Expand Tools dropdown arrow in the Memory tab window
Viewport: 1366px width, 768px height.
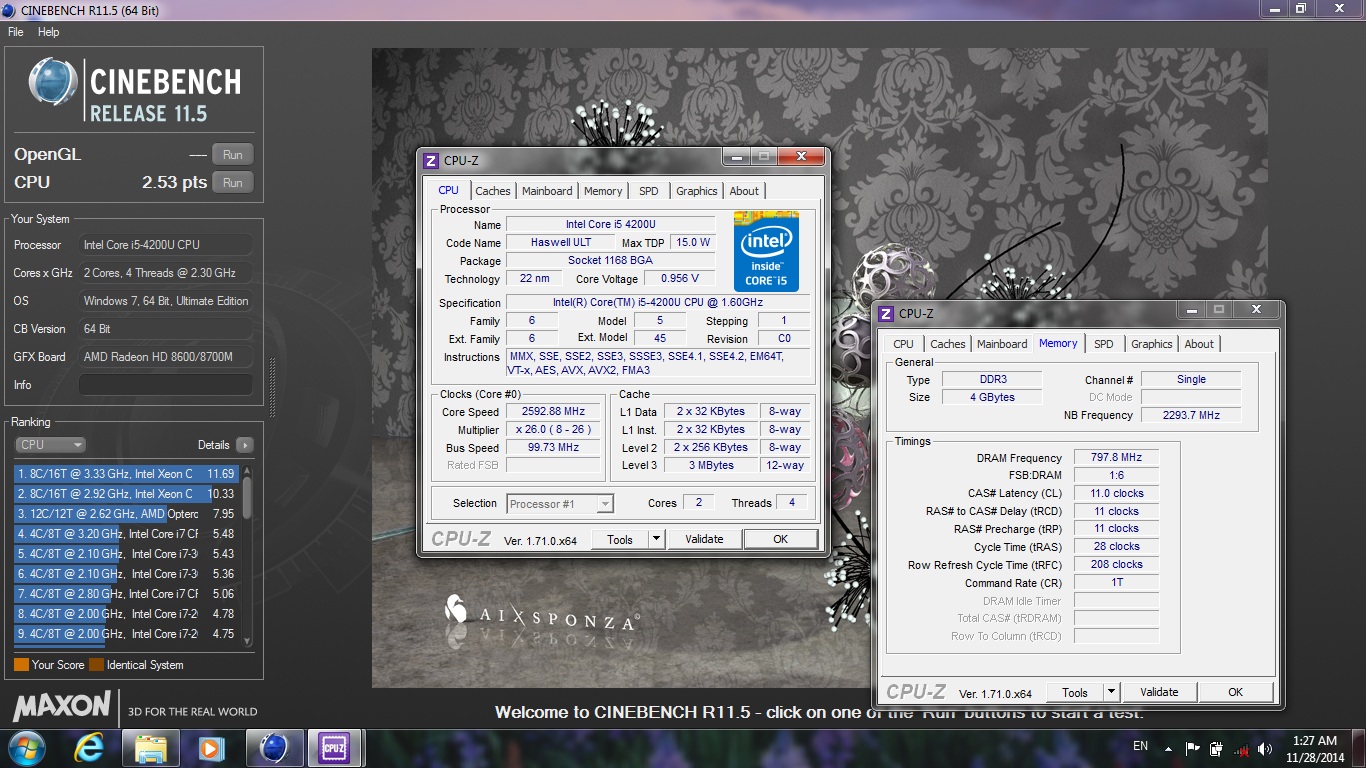[x=1112, y=692]
